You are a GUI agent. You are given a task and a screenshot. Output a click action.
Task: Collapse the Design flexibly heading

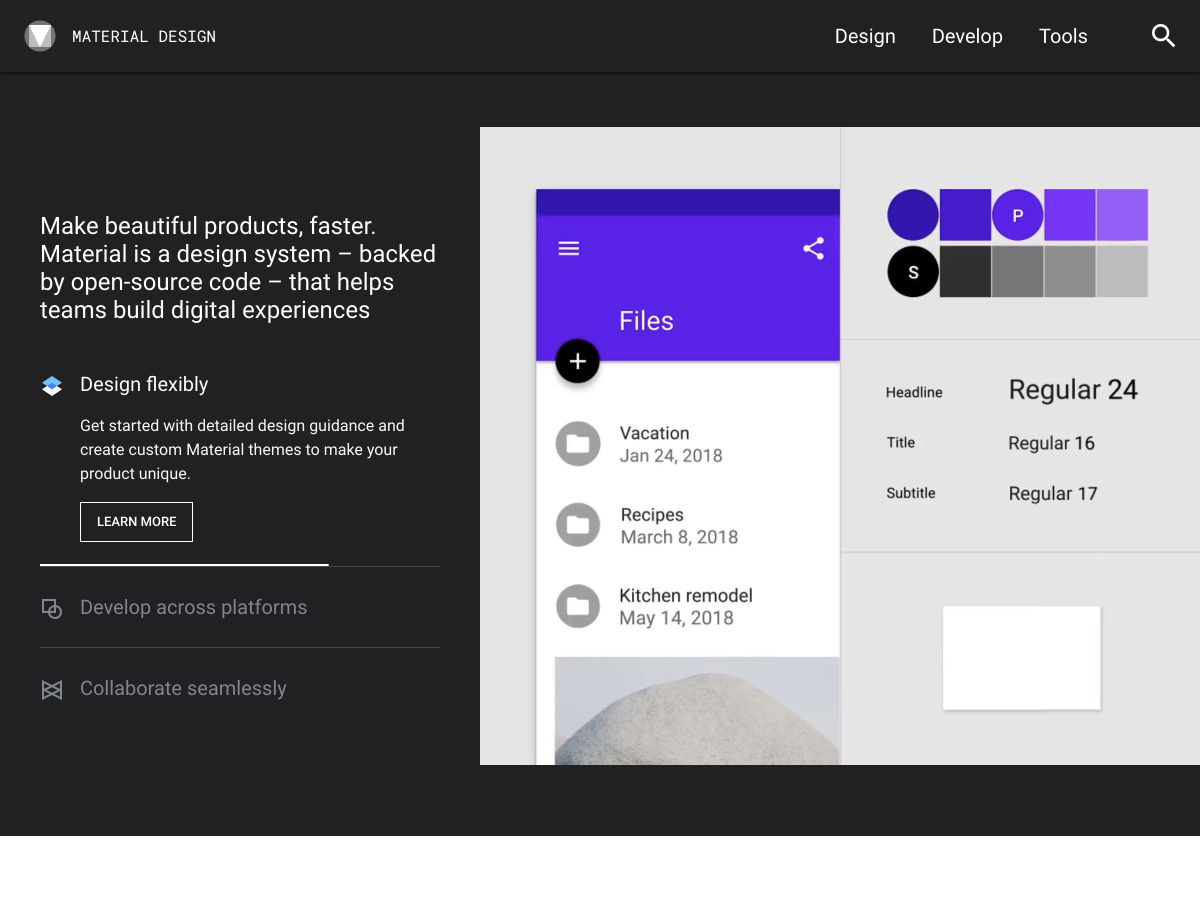144,385
